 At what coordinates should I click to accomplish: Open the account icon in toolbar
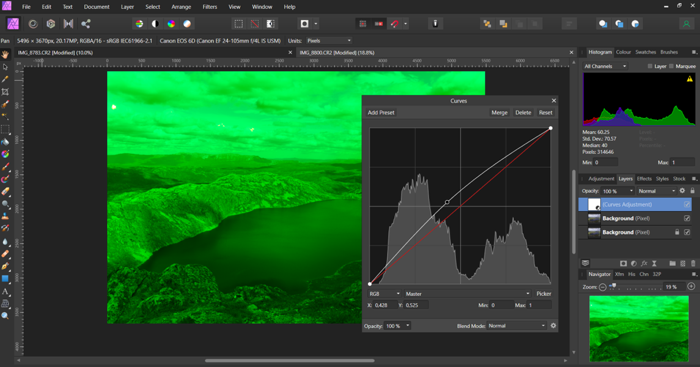coord(686,24)
